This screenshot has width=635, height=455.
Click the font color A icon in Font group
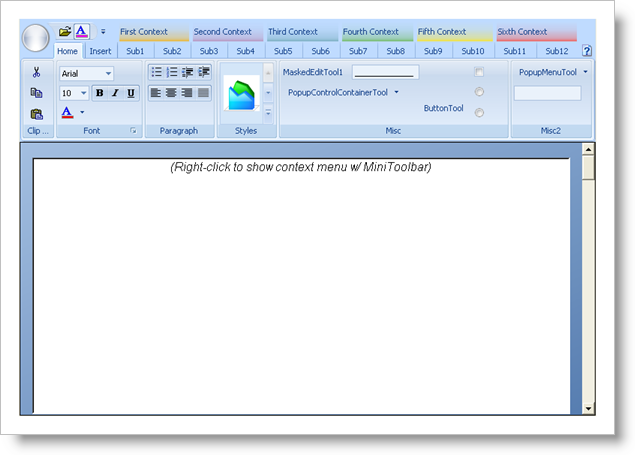(67, 112)
